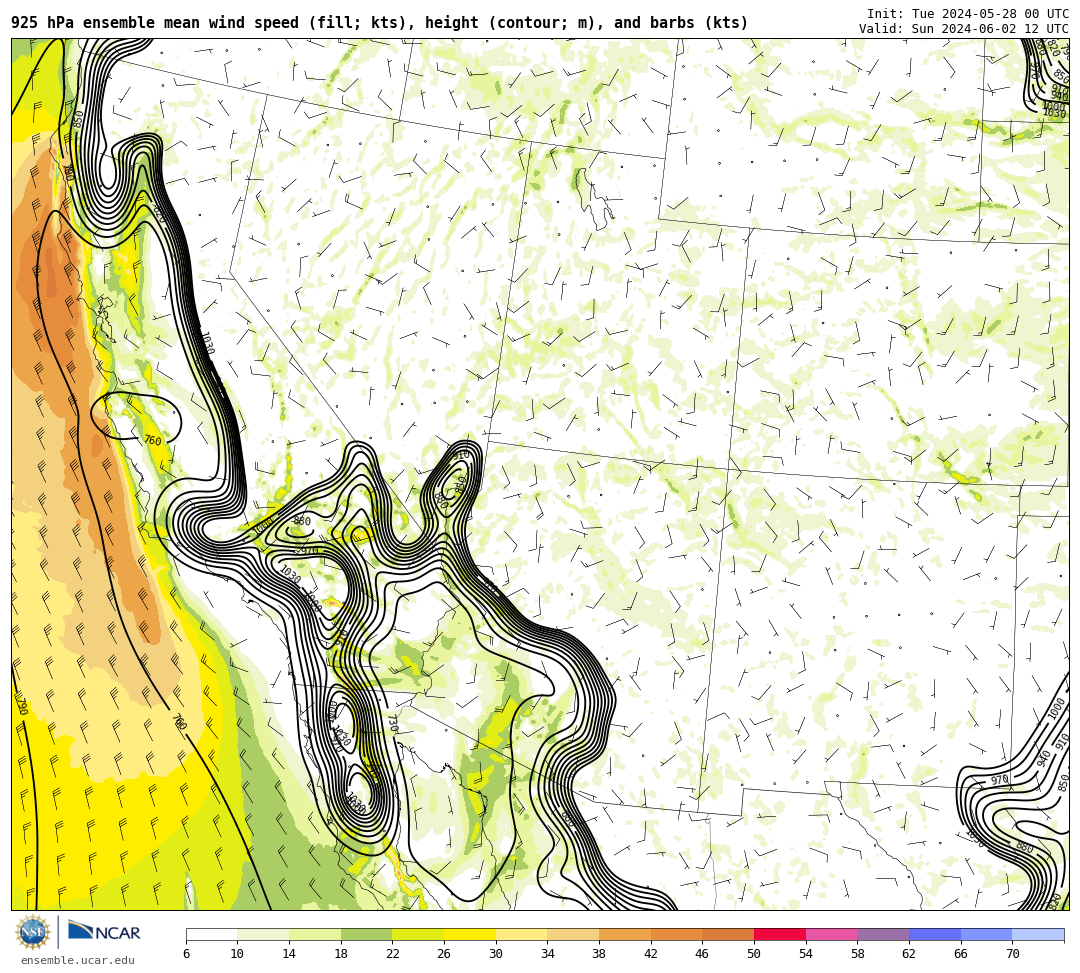The width and height of the screenshot is (1080, 973).
Task: Click the NSF logo
Action: pos(33,932)
